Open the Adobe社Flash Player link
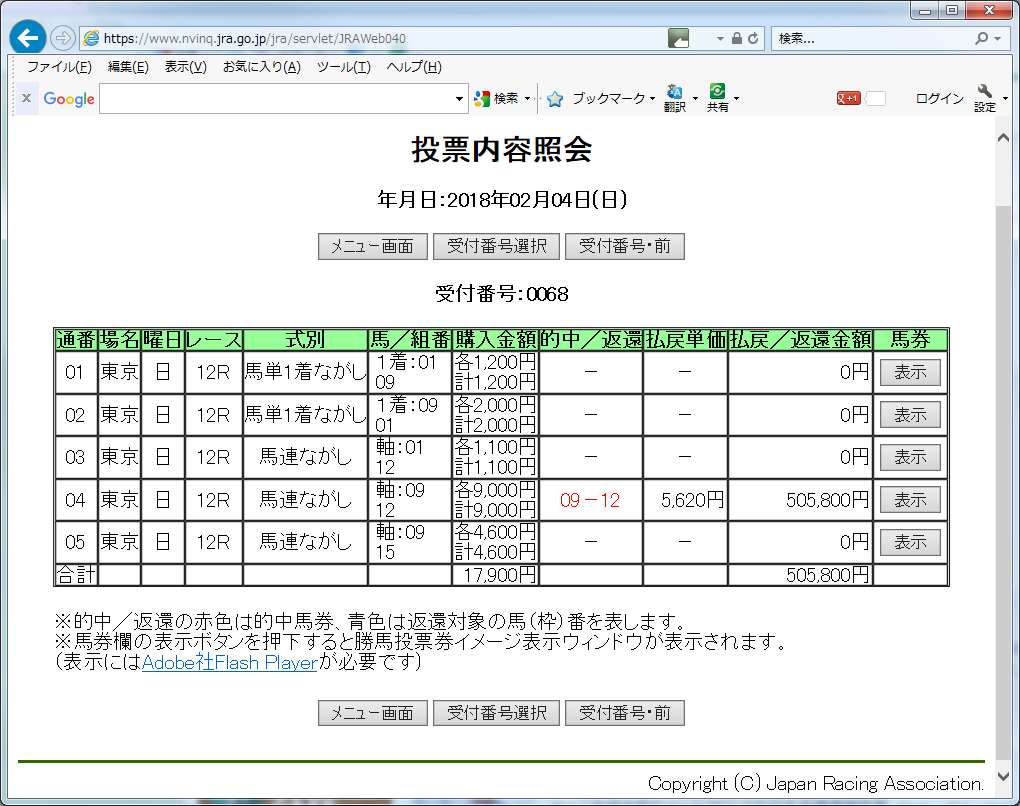 point(230,662)
